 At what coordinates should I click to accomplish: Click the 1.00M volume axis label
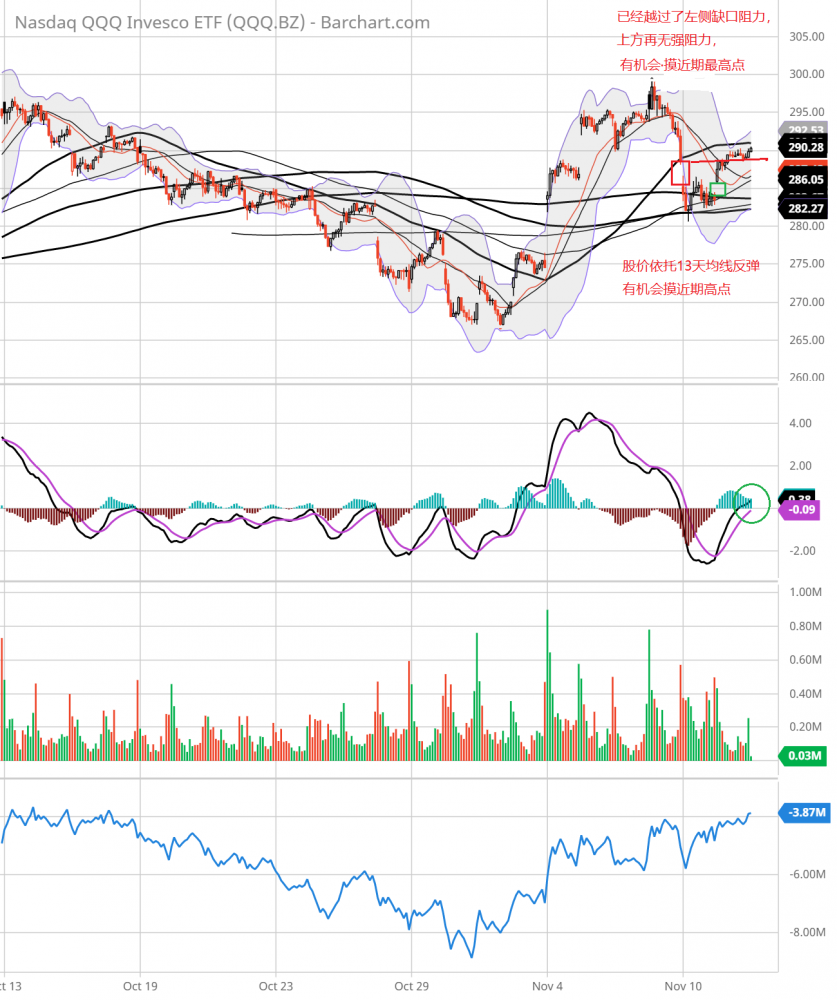805,592
